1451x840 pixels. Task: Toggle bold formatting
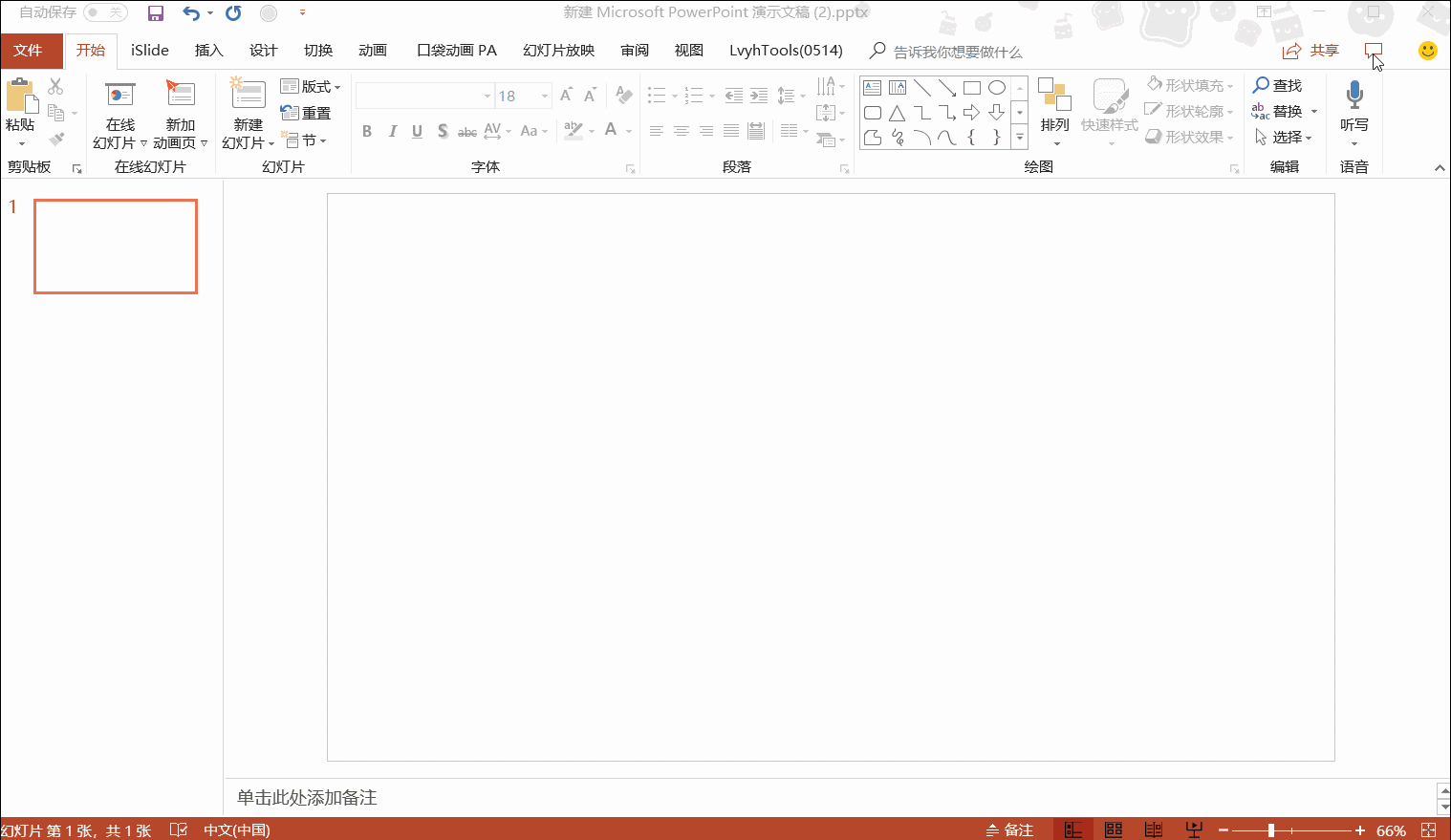coord(367,131)
